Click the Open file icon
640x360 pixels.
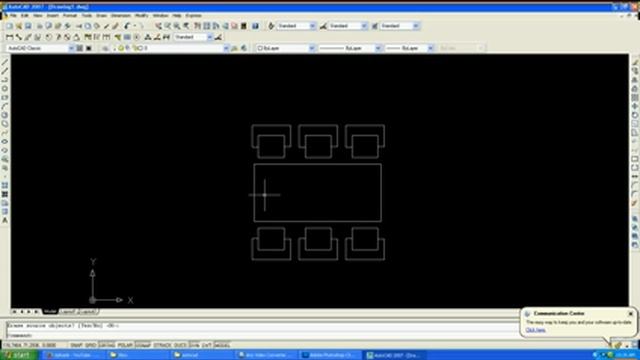tap(18, 26)
